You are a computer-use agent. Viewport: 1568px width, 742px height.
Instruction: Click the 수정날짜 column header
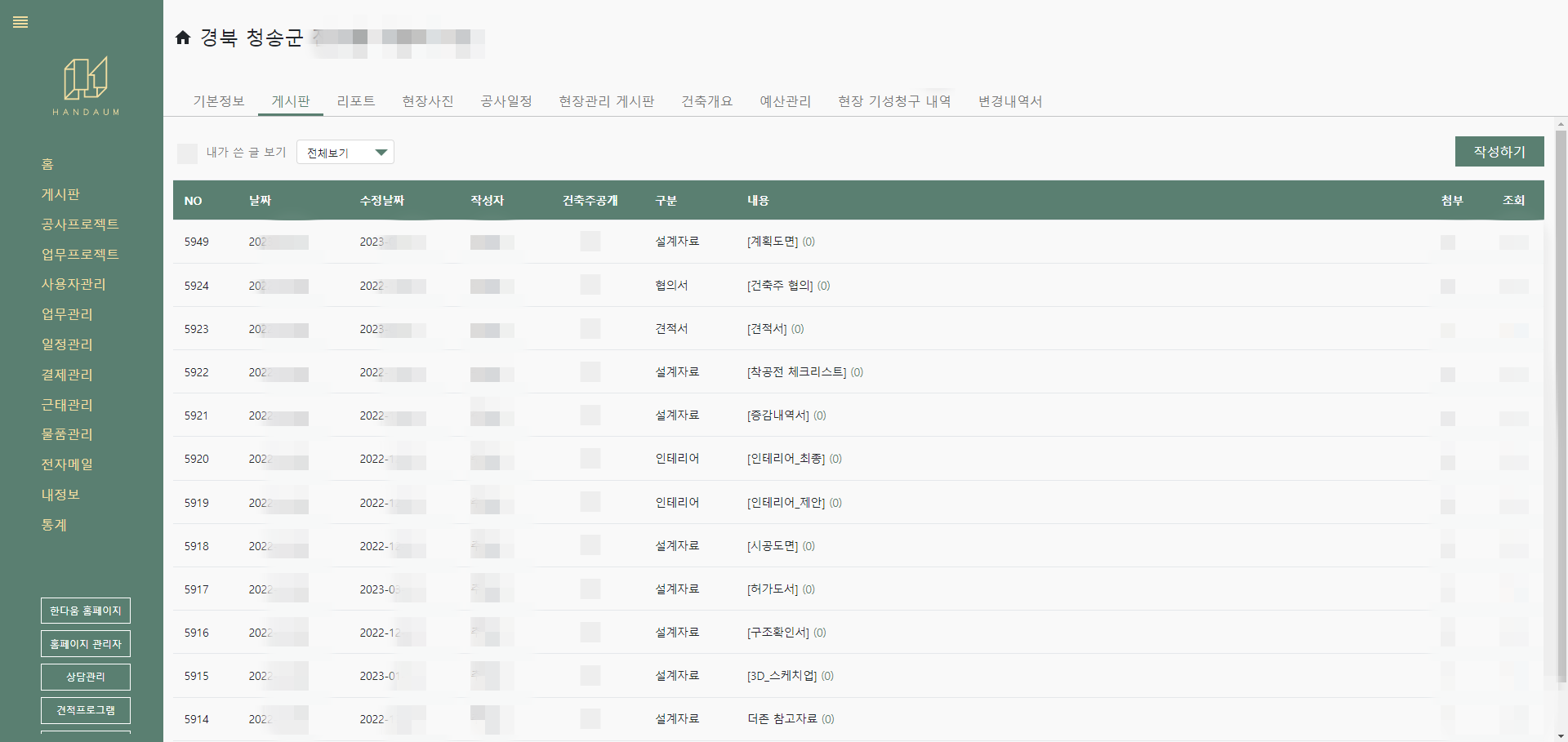coord(382,201)
